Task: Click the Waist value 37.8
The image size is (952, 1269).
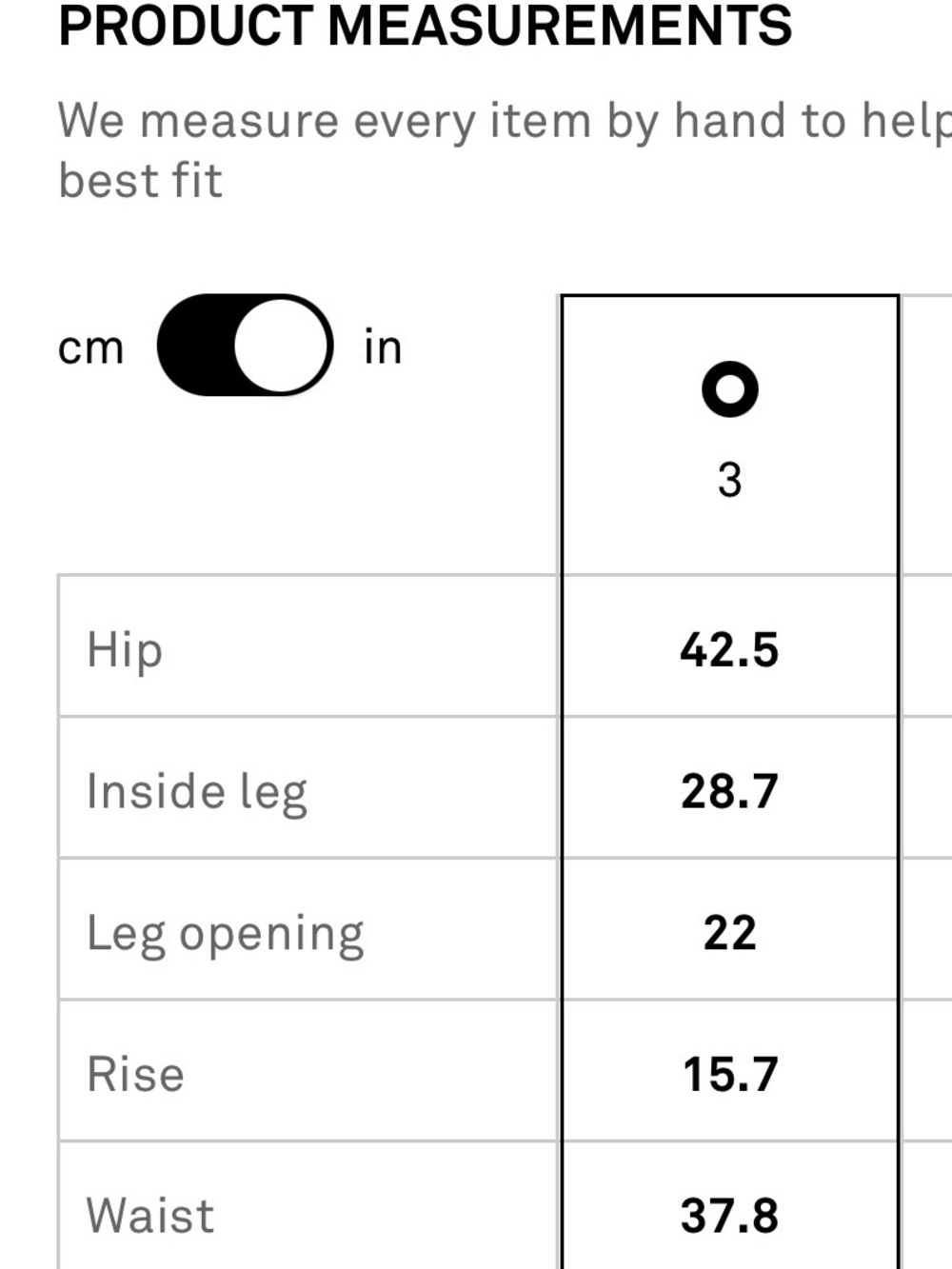Action: tap(729, 1216)
